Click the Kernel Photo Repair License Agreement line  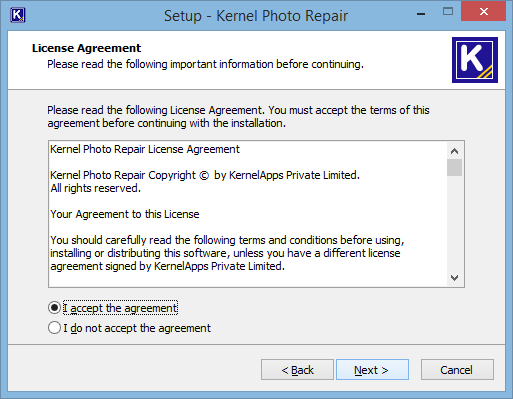[145, 149]
